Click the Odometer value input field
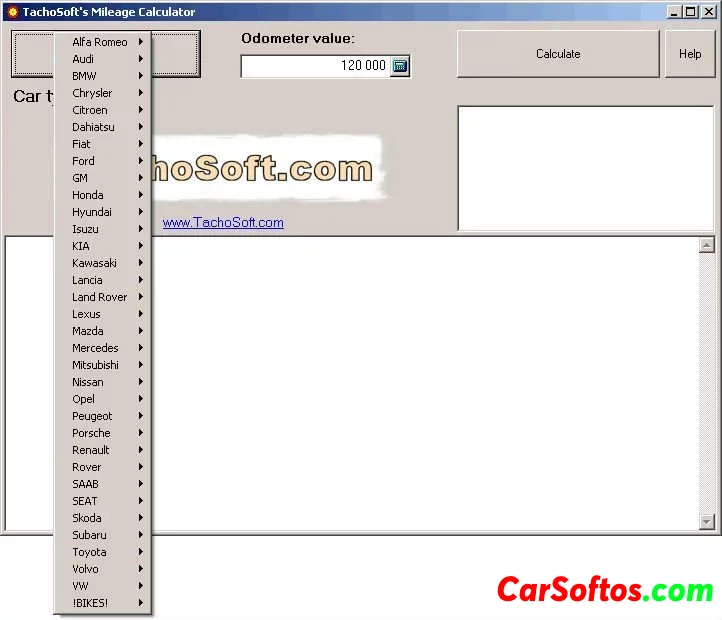722x620 pixels. 315,66
